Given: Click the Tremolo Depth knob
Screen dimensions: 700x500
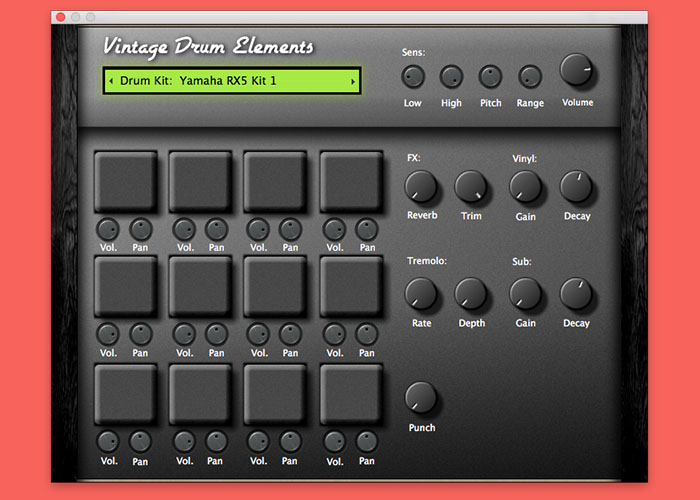Looking at the screenshot, I should point(470,293).
